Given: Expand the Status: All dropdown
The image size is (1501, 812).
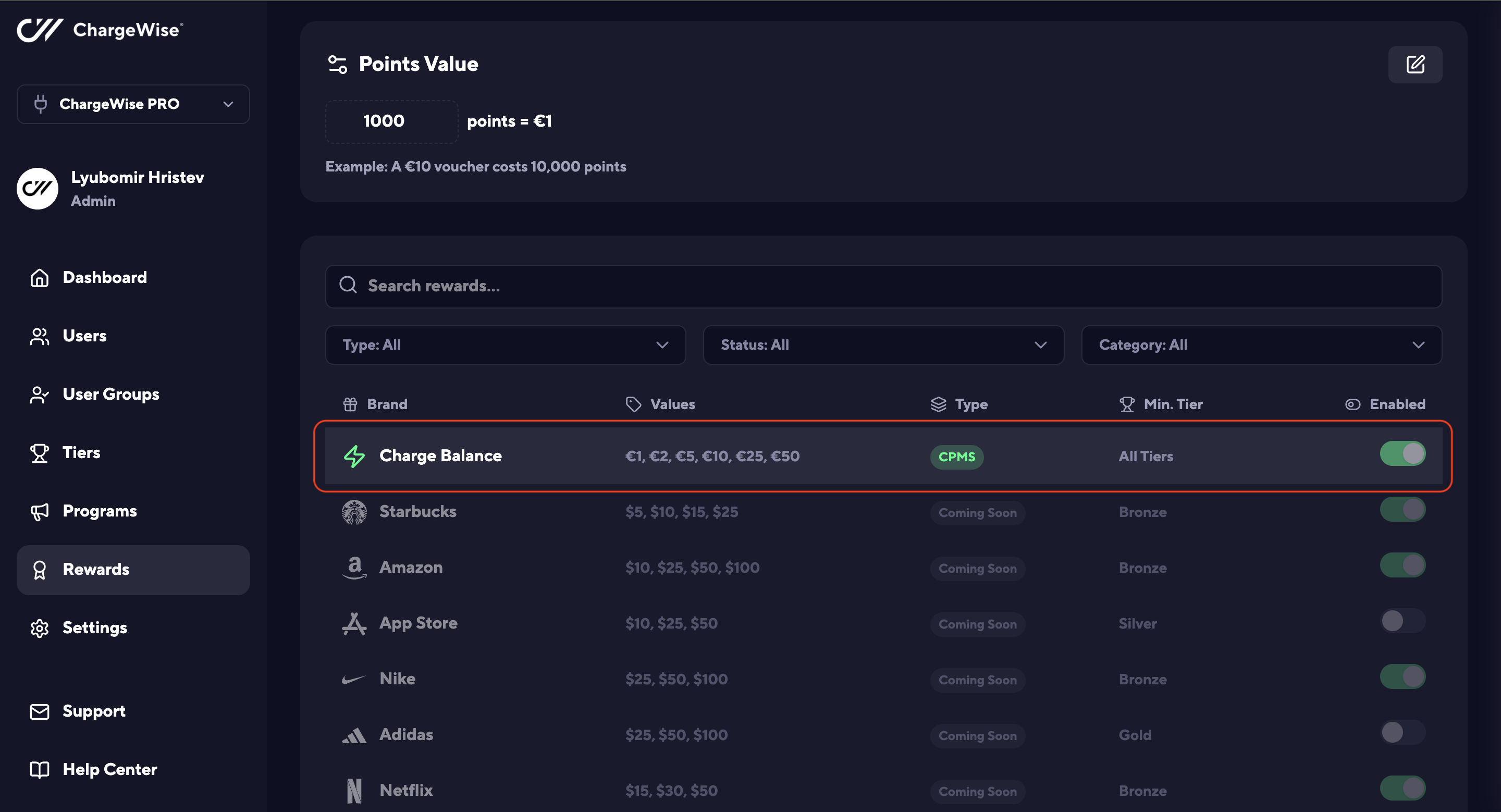Looking at the screenshot, I should coord(883,345).
